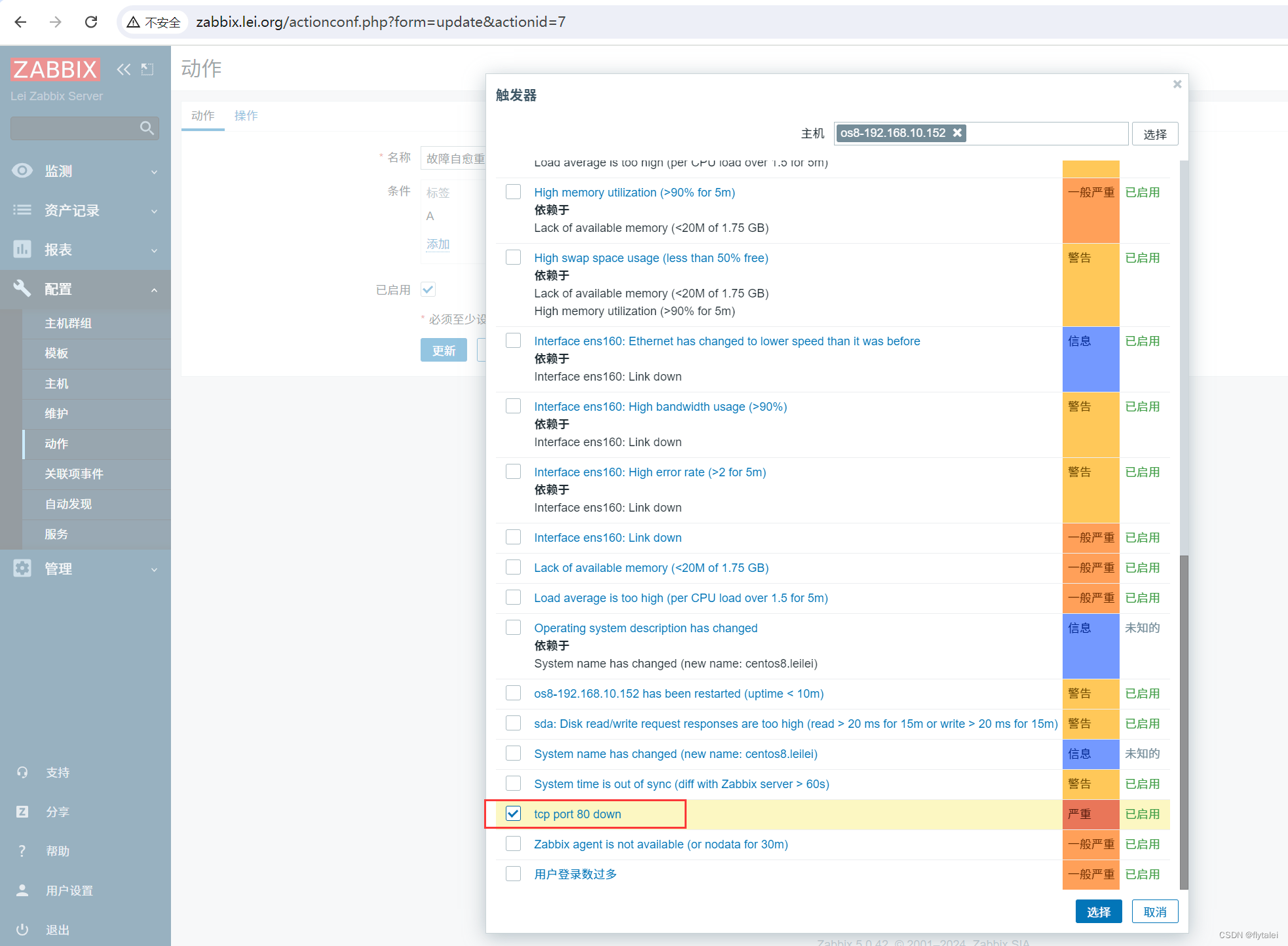This screenshot has width=1288, height=946.
Task: Click the eye icon for 监测
Action: (22, 171)
